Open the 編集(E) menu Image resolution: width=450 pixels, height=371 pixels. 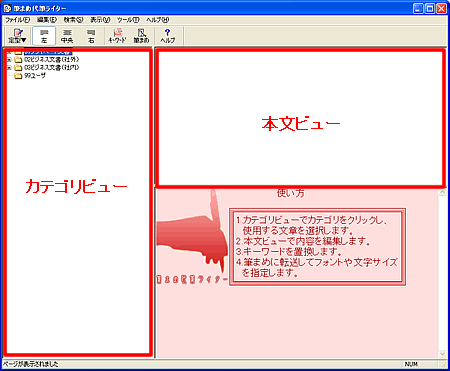click(47, 20)
